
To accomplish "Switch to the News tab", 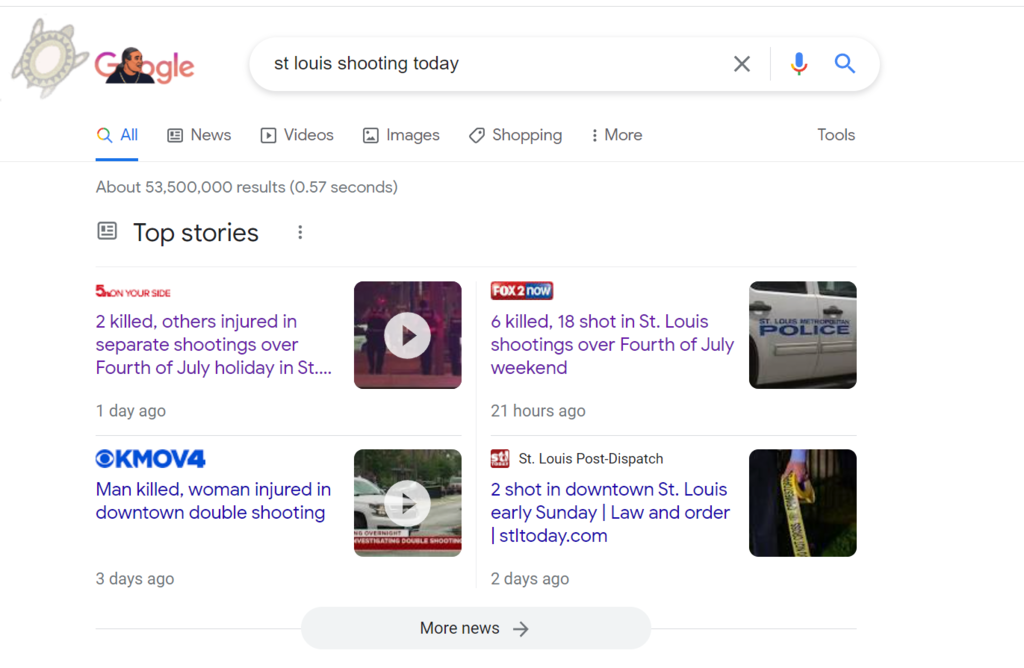I will 199,135.
